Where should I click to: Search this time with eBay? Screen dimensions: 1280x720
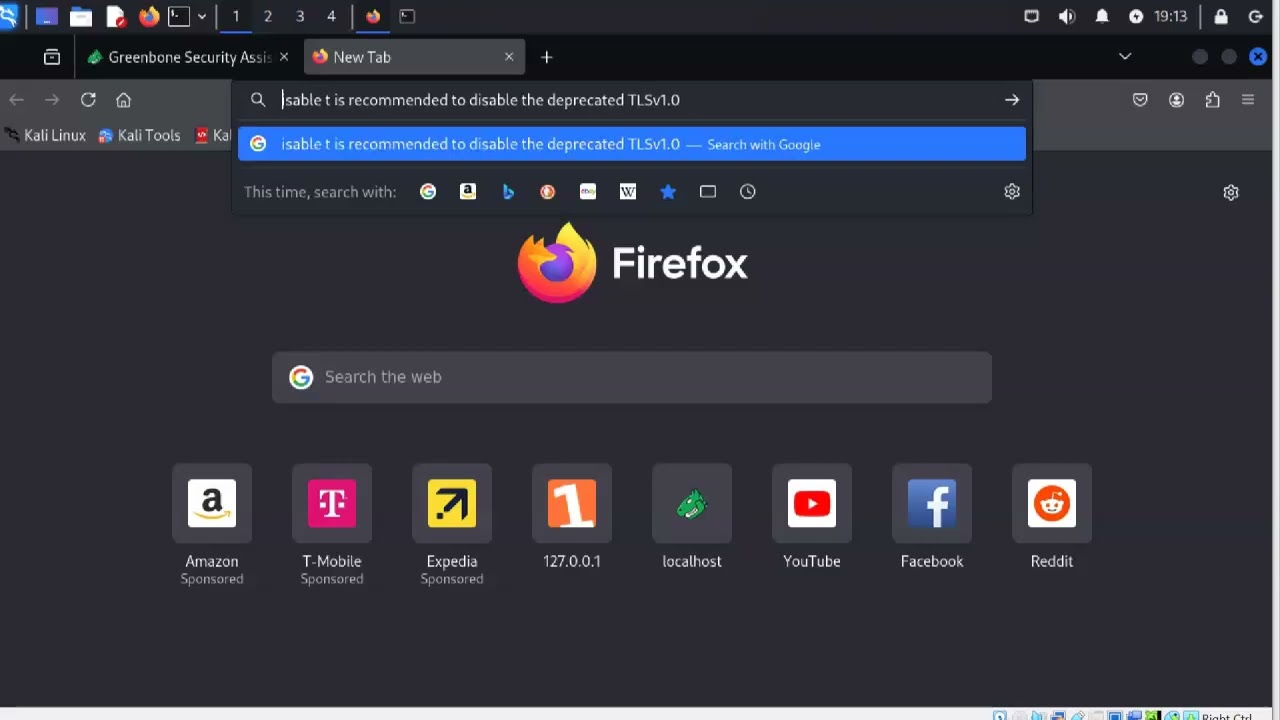(x=588, y=192)
